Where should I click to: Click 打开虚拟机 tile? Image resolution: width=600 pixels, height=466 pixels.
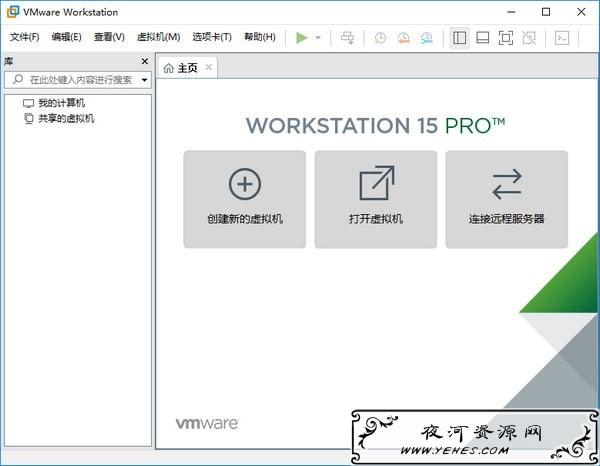pyautogui.click(x=376, y=199)
